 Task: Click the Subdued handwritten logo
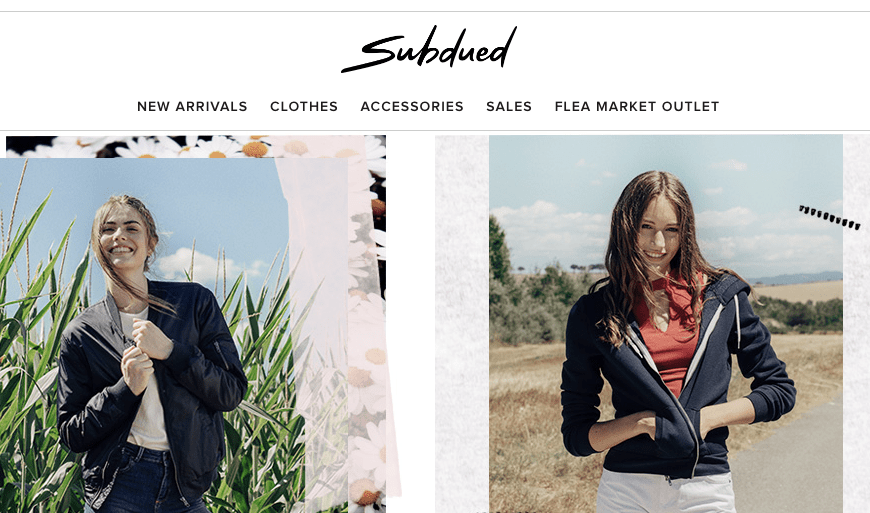click(429, 49)
